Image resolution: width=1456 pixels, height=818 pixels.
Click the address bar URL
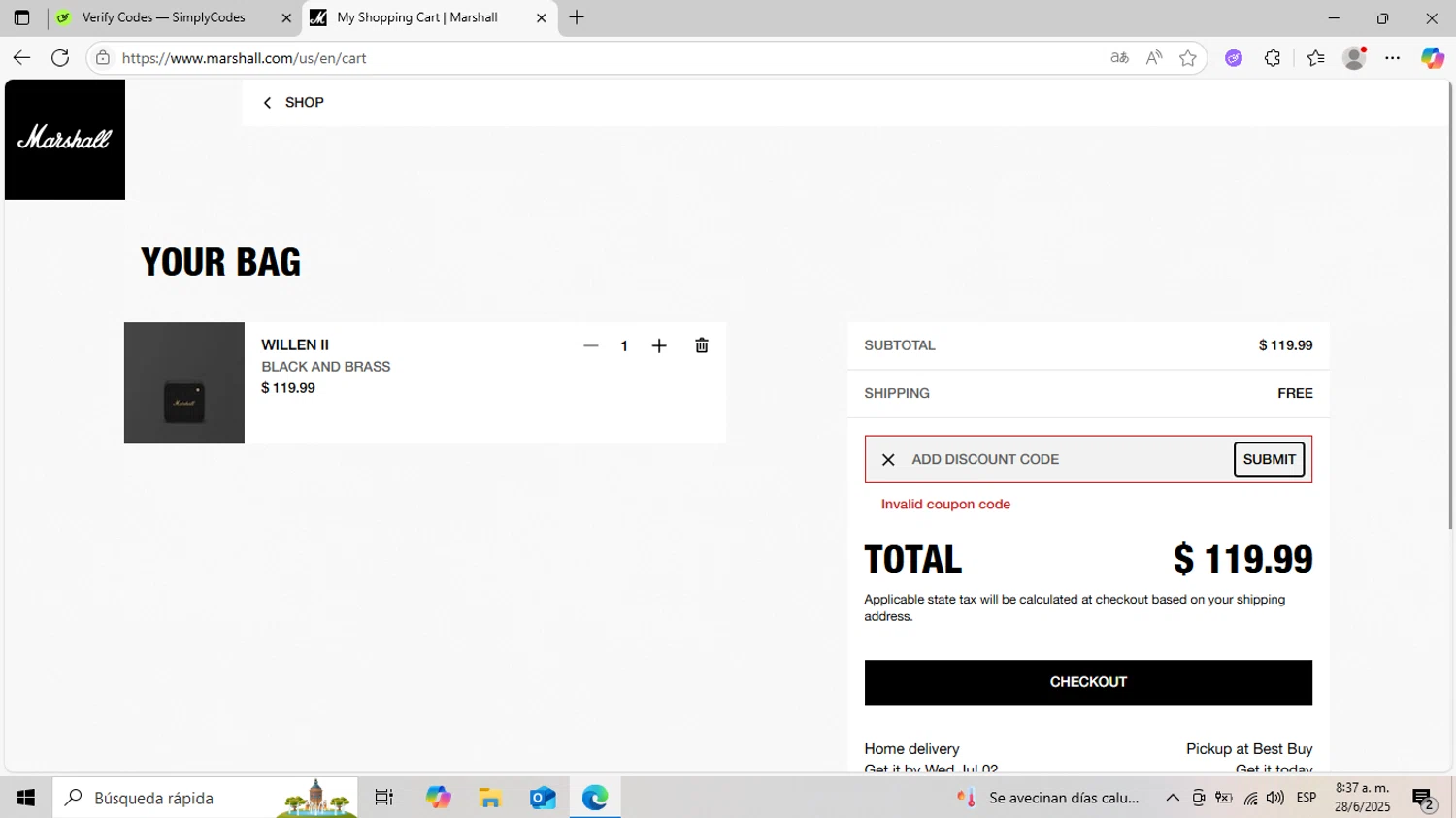click(244, 58)
